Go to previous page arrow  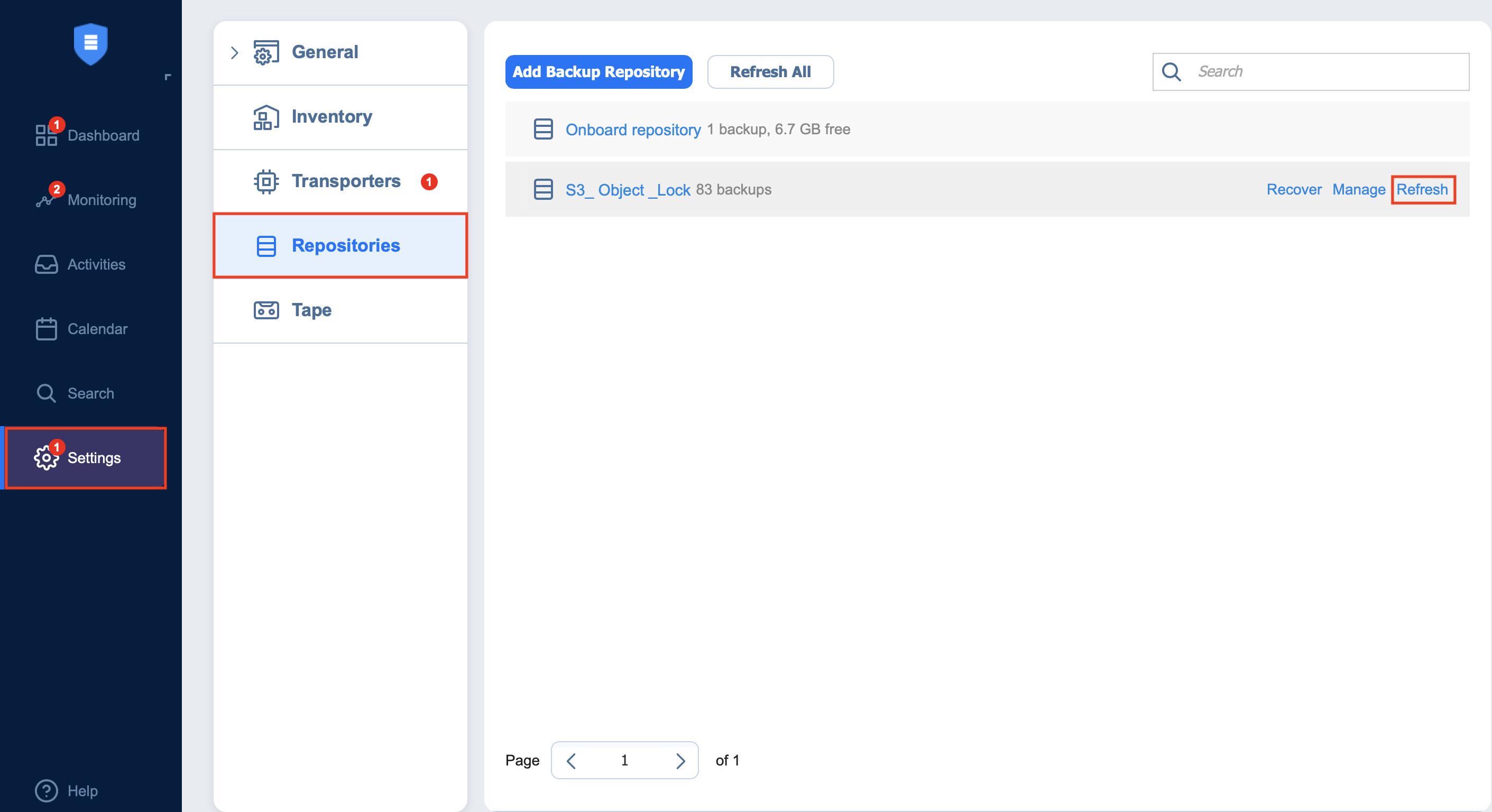point(571,760)
